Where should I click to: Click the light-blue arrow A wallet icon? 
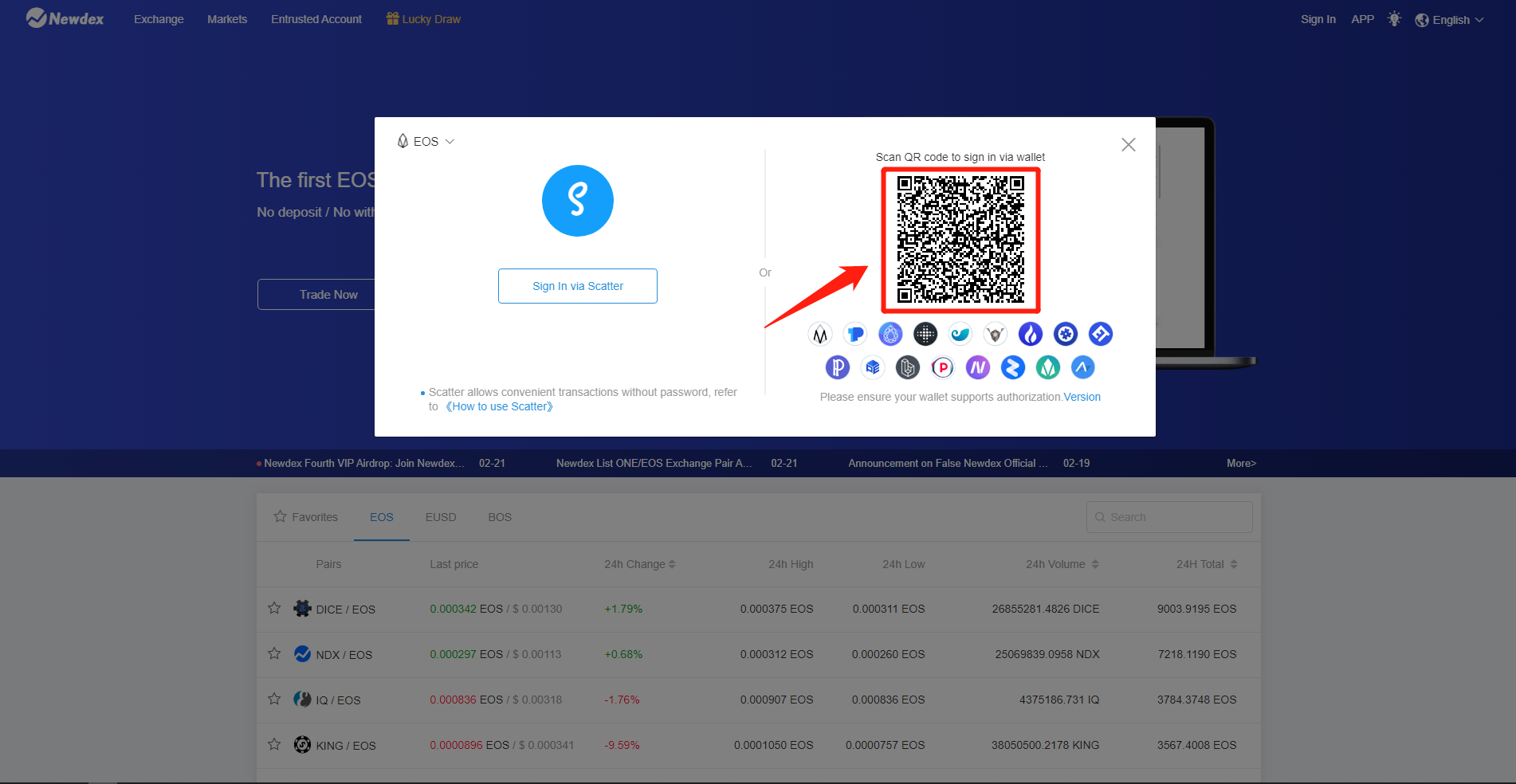(x=1082, y=367)
